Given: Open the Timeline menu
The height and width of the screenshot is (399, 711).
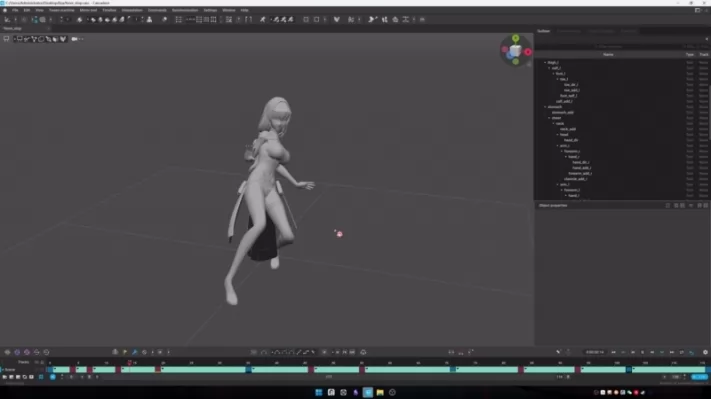Looking at the screenshot, I should tap(109, 10).
